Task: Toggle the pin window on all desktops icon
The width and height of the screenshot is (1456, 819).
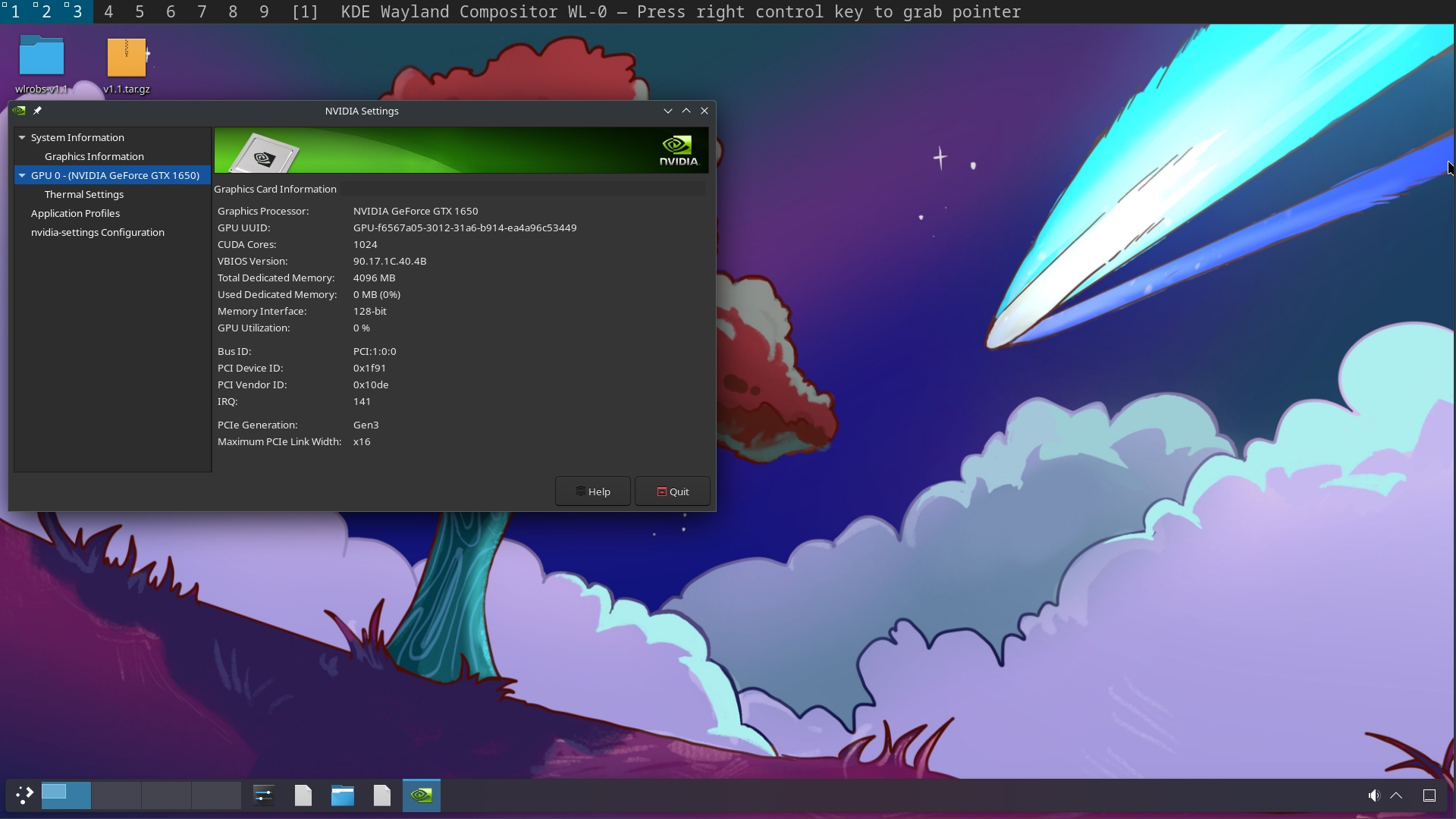Action: [x=37, y=111]
